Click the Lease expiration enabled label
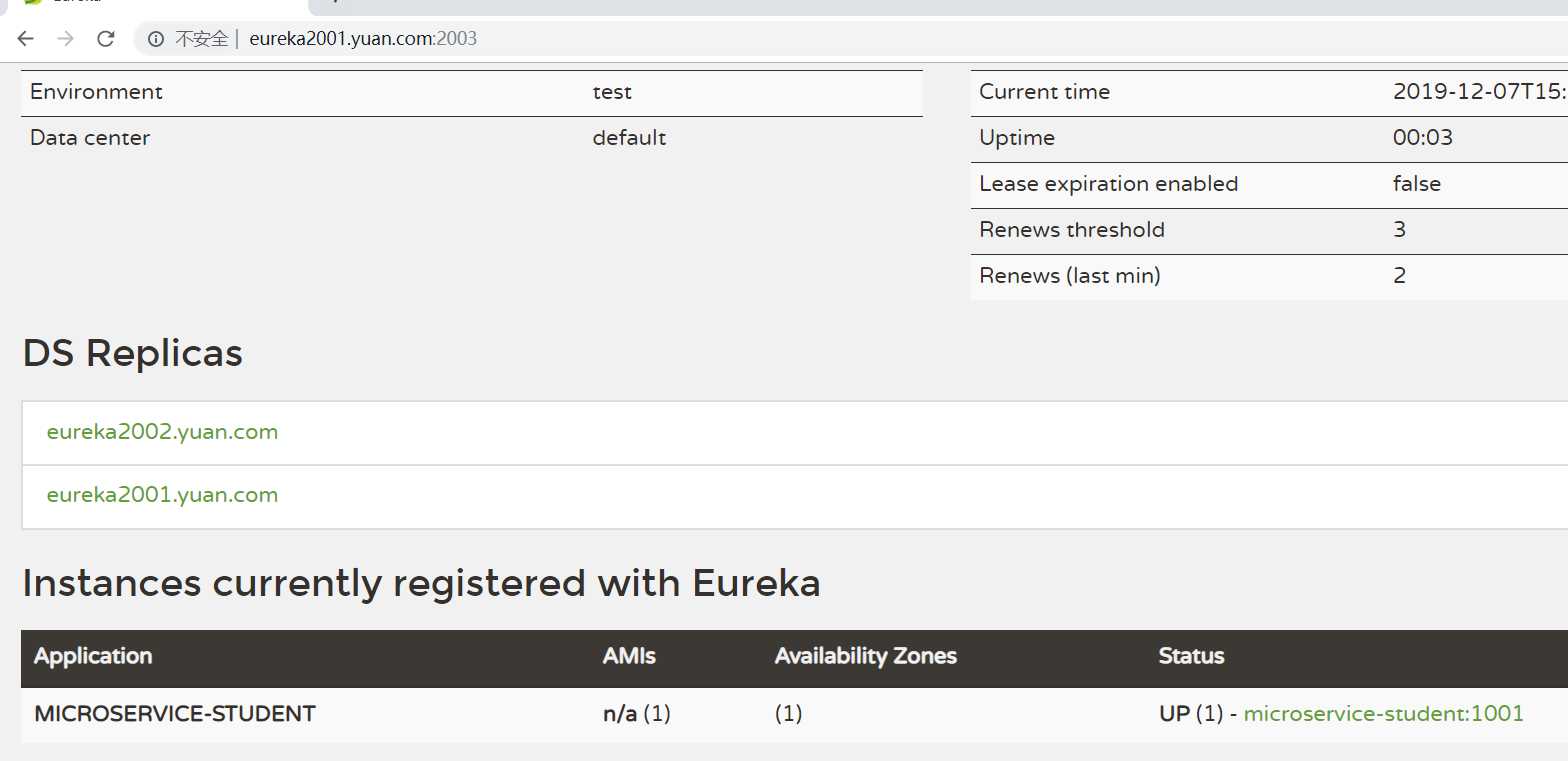The height and width of the screenshot is (761, 1568). 1108,184
